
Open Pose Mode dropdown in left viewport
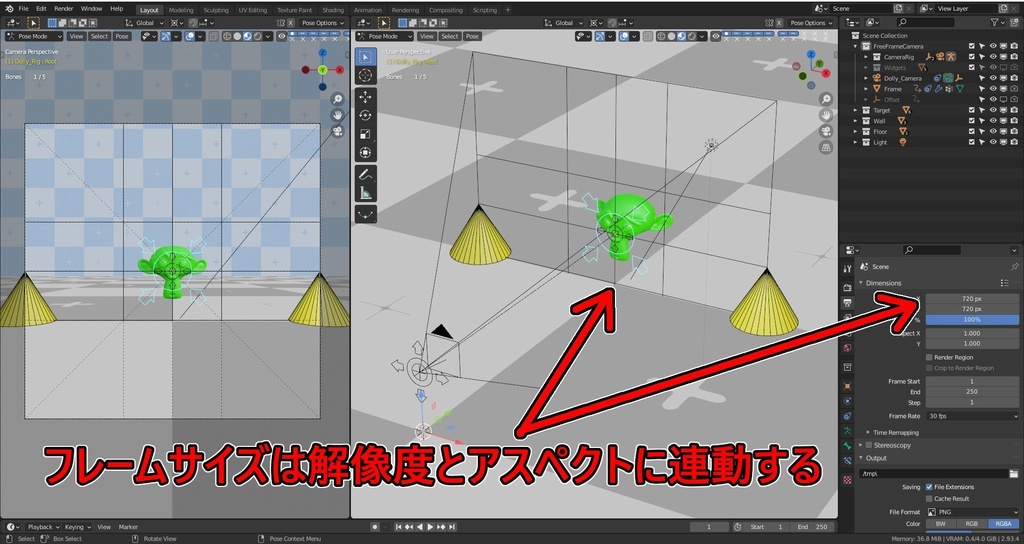tap(34, 37)
